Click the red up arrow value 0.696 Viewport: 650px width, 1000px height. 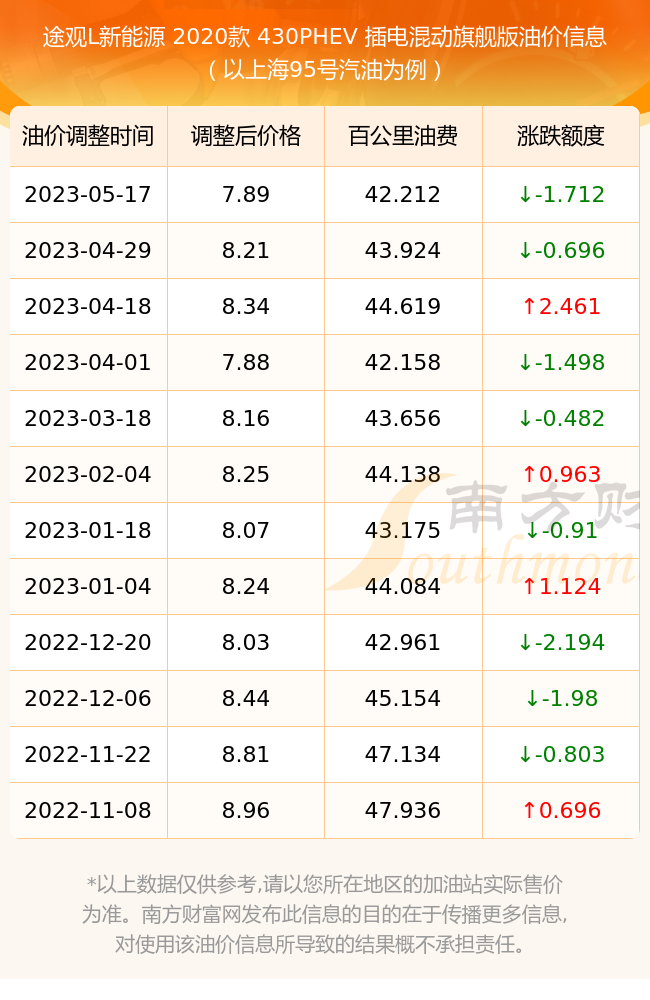coord(561,811)
